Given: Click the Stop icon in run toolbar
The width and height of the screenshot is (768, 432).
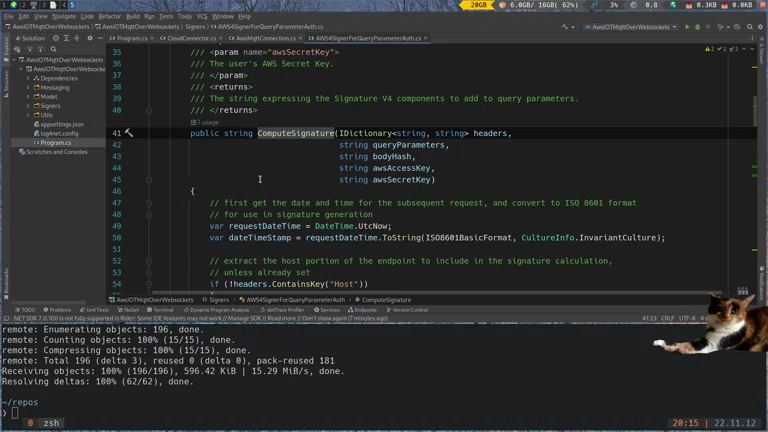Looking at the screenshot, I should [708, 27].
